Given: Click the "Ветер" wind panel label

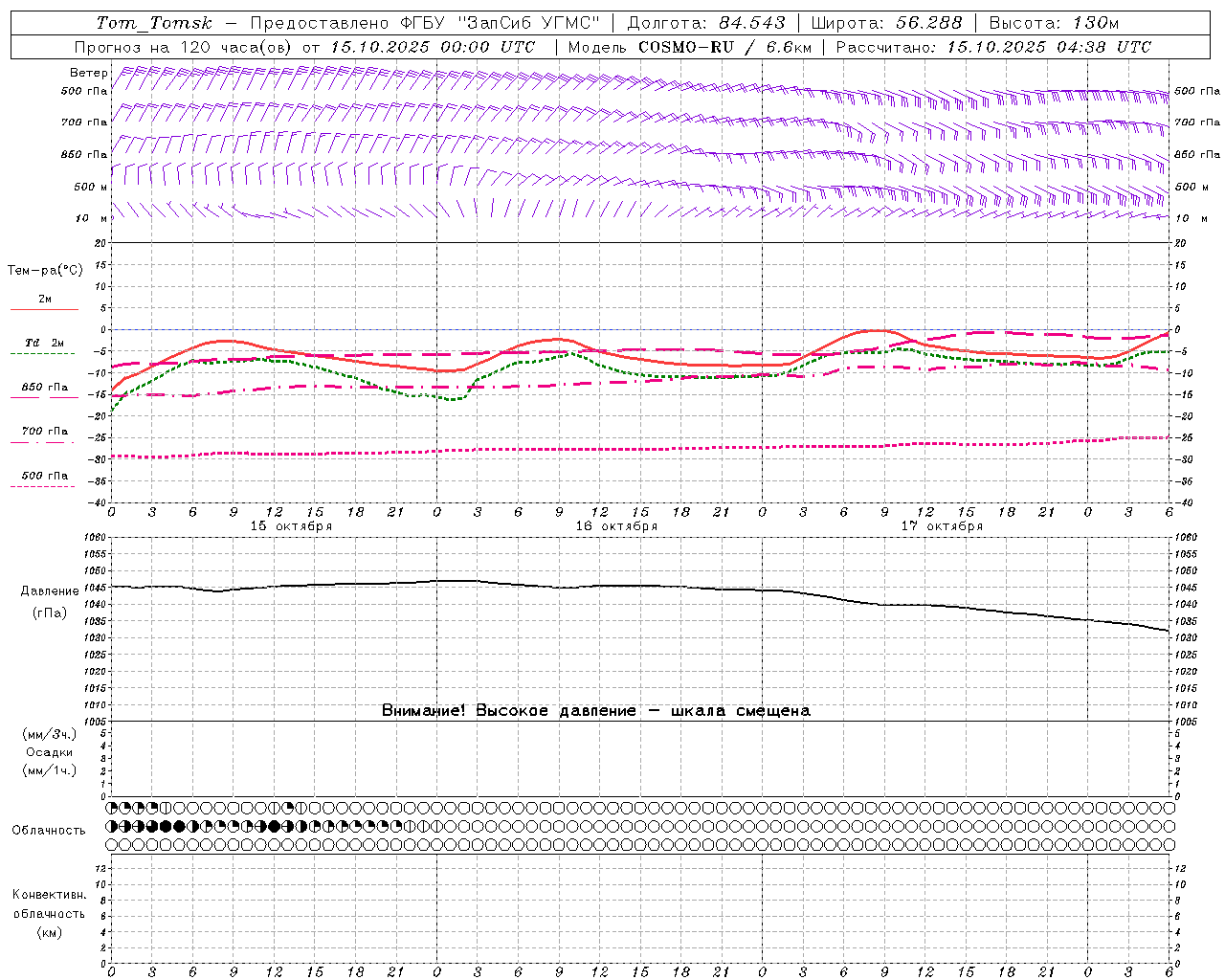Looking at the screenshot, I should coord(88,73).
